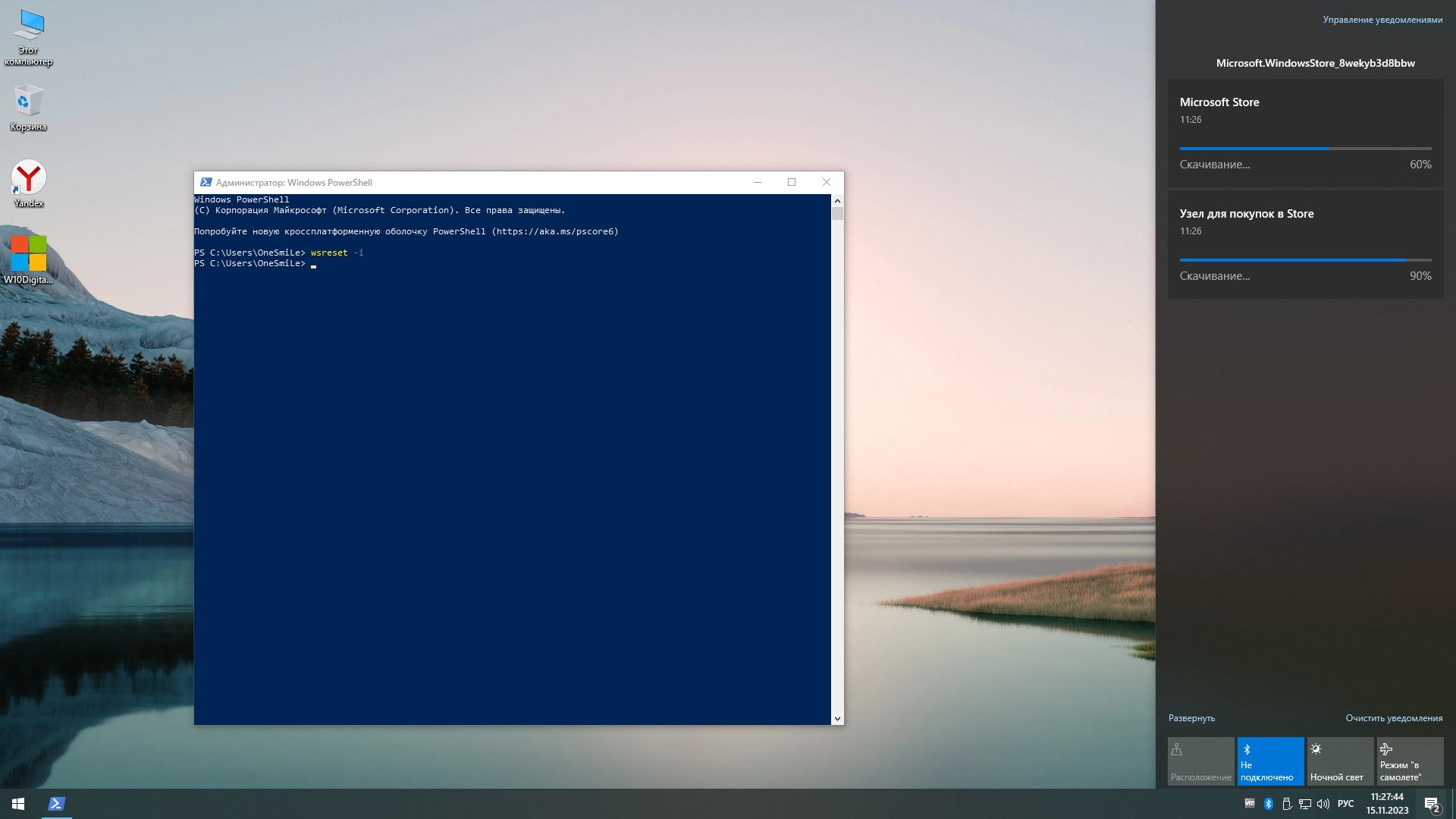Open the network tray icon
The width and height of the screenshot is (1456, 819).
pyautogui.click(x=1305, y=804)
